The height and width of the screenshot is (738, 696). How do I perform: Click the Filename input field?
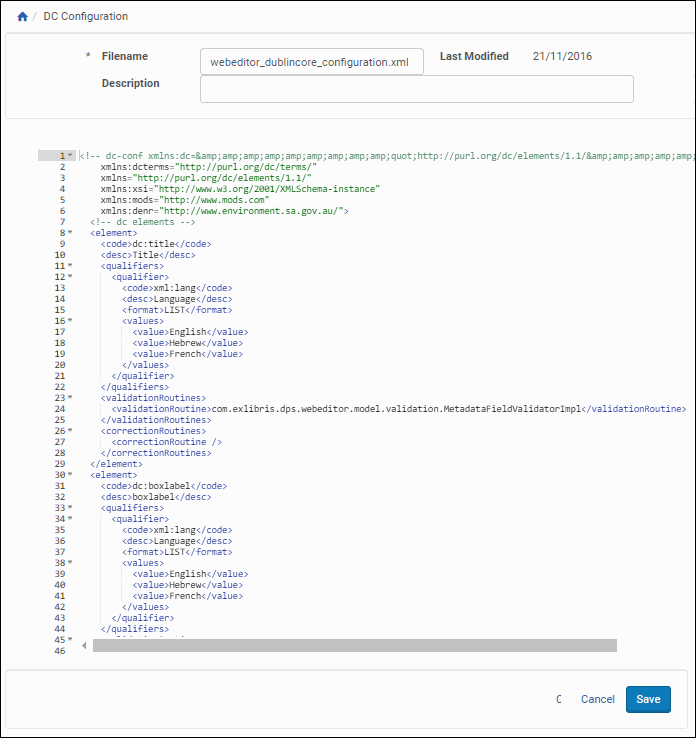point(311,62)
